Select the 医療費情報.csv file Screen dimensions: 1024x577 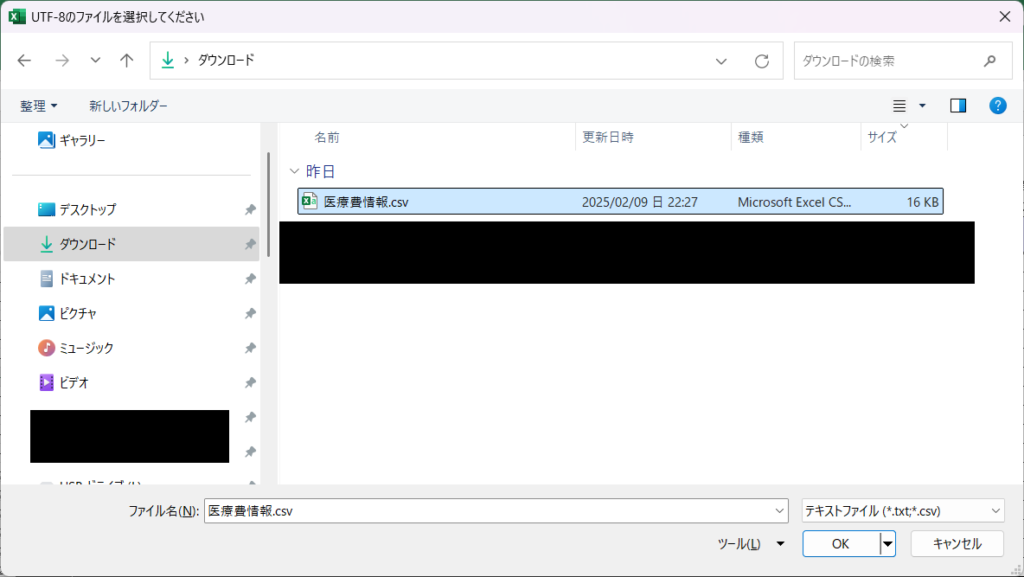point(366,202)
